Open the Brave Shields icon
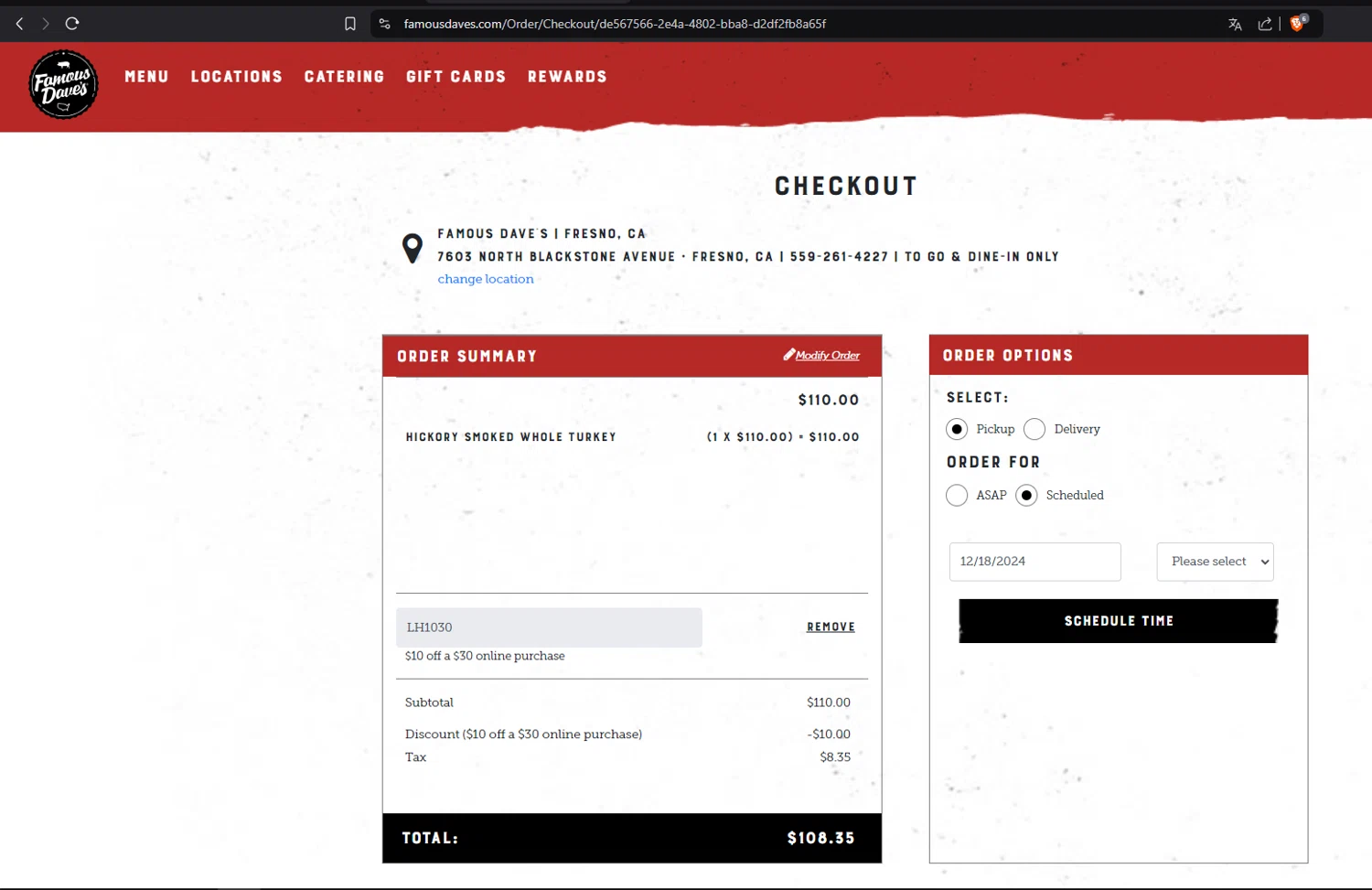The image size is (1372, 890). coord(1297,24)
